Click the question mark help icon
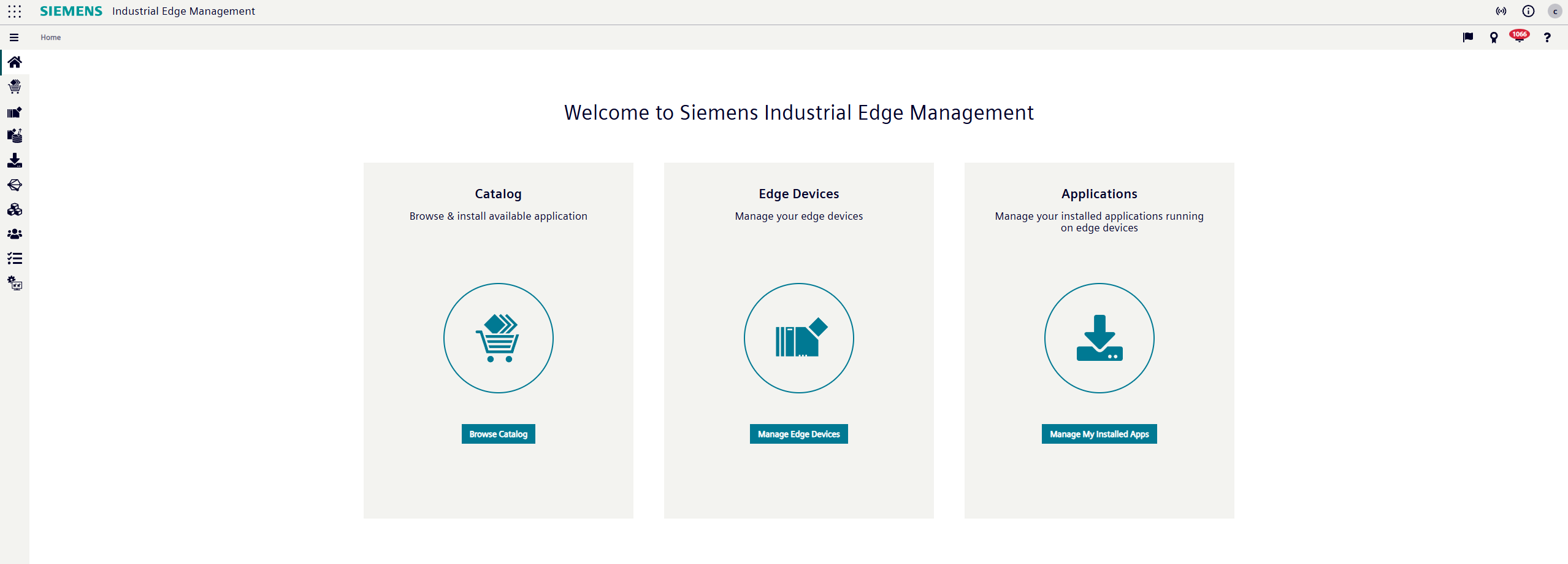 point(1547,37)
